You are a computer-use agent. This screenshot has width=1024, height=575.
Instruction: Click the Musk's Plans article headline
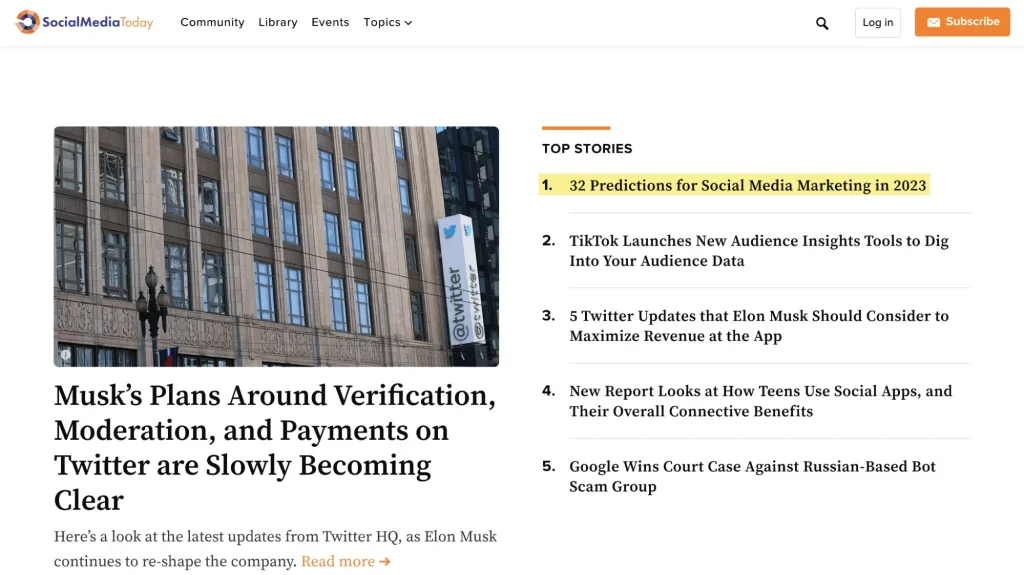pos(274,448)
